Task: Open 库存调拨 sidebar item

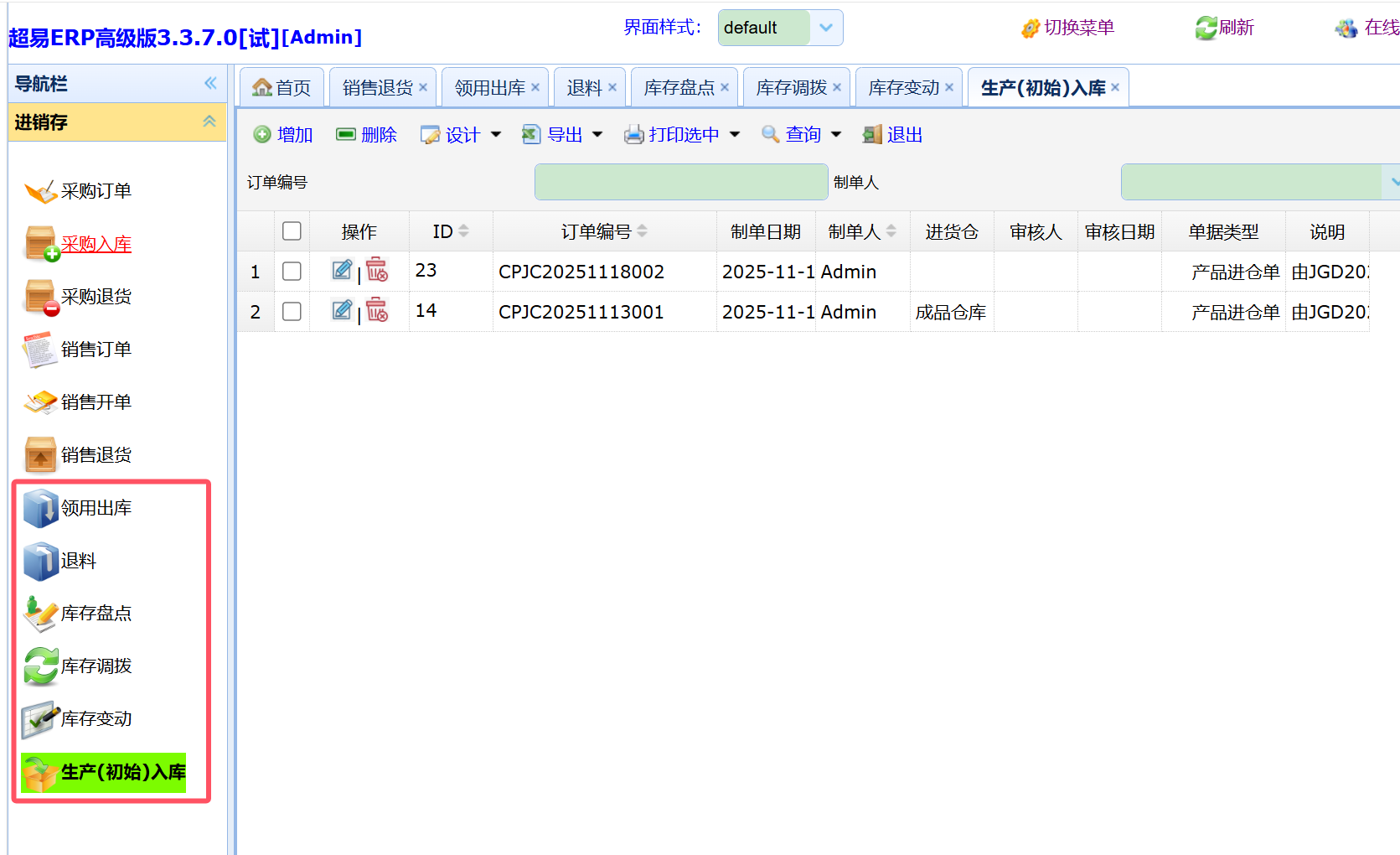Action: click(x=96, y=666)
